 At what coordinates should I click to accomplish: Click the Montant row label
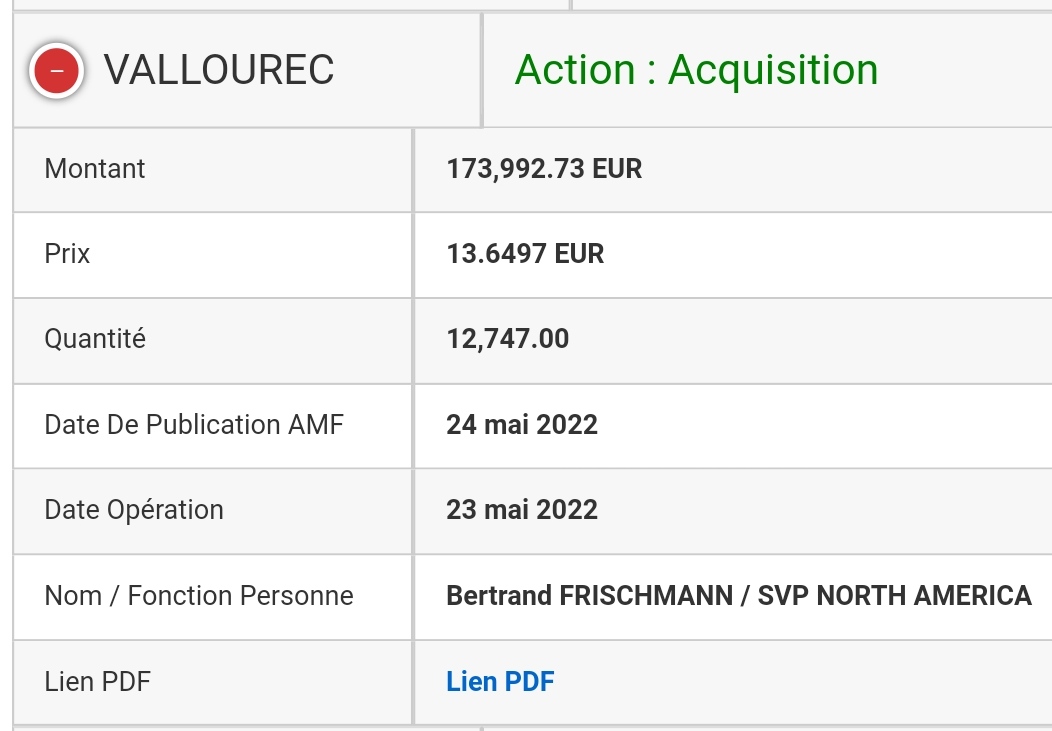click(x=95, y=169)
